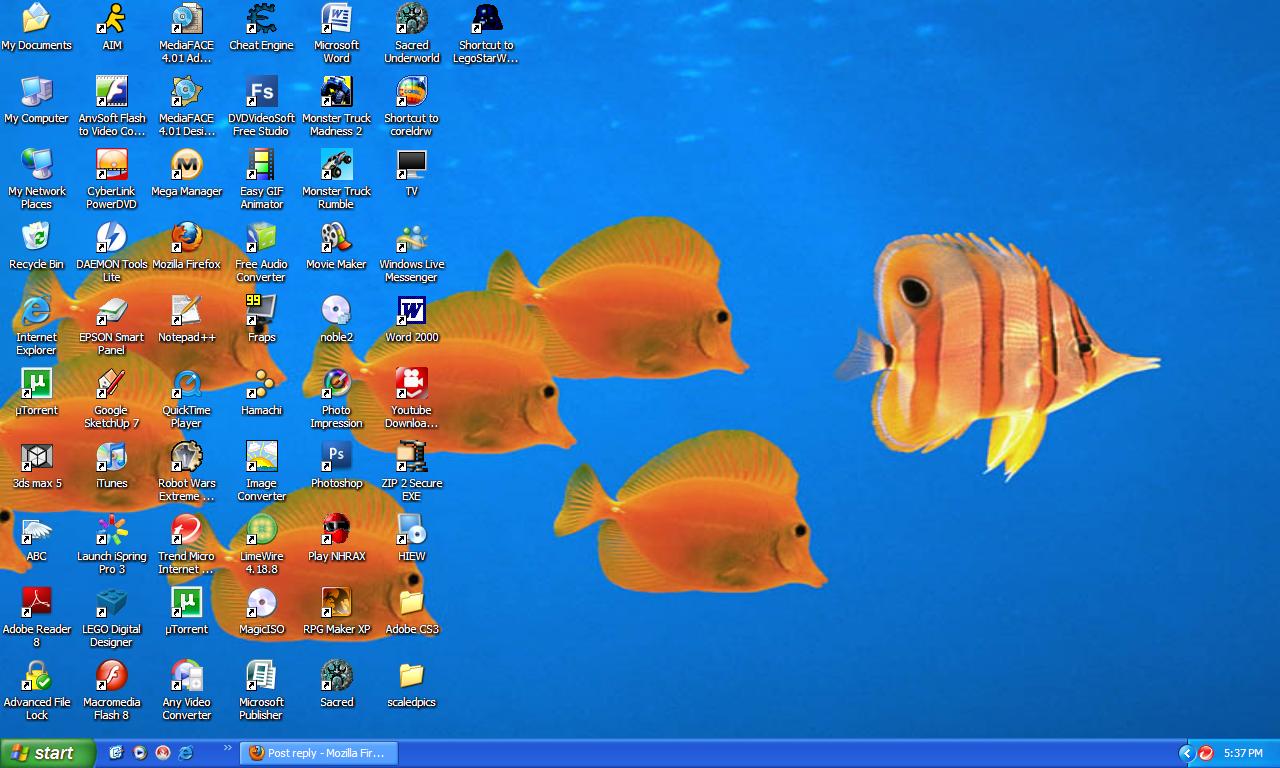Image resolution: width=1280 pixels, height=768 pixels.
Task: Select the RPG Maker XP shortcut
Action: [x=336, y=604]
